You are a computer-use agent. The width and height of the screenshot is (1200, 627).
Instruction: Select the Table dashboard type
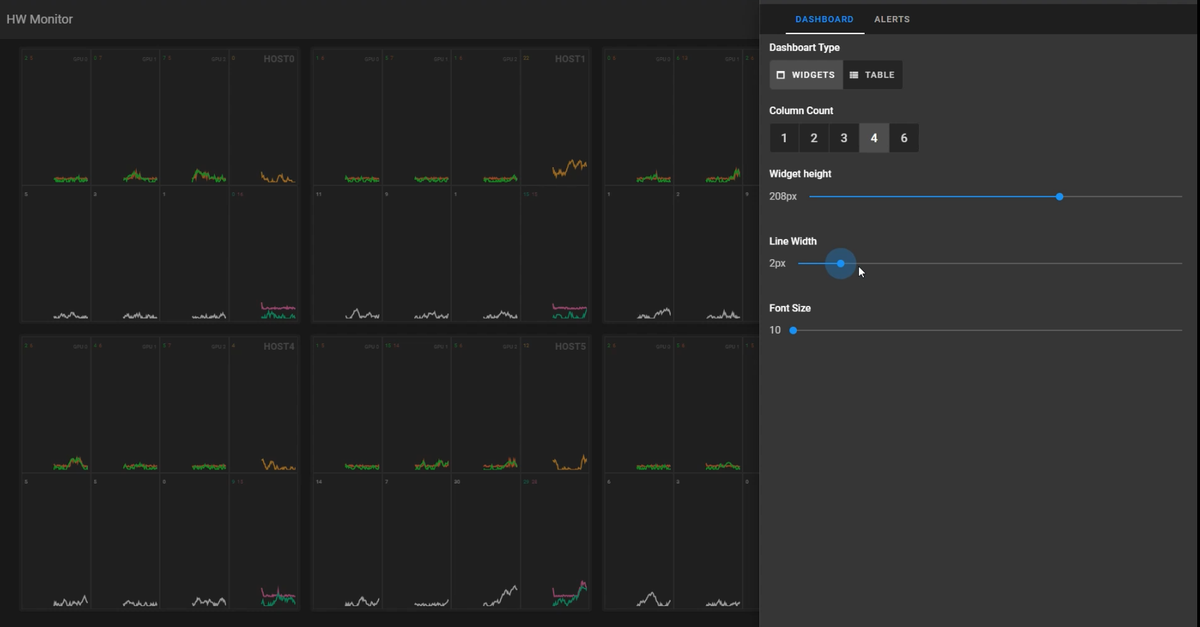pyautogui.click(x=872, y=75)
